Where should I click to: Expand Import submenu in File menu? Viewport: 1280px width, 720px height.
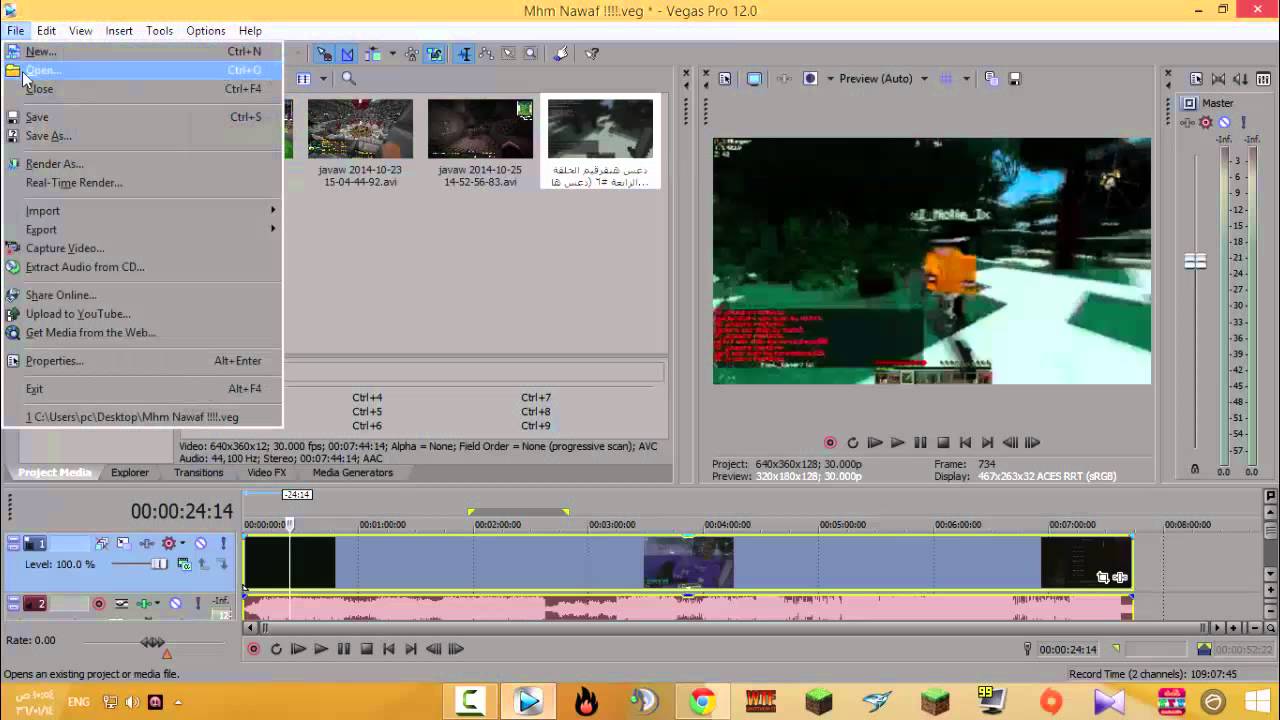coord(142,211)
